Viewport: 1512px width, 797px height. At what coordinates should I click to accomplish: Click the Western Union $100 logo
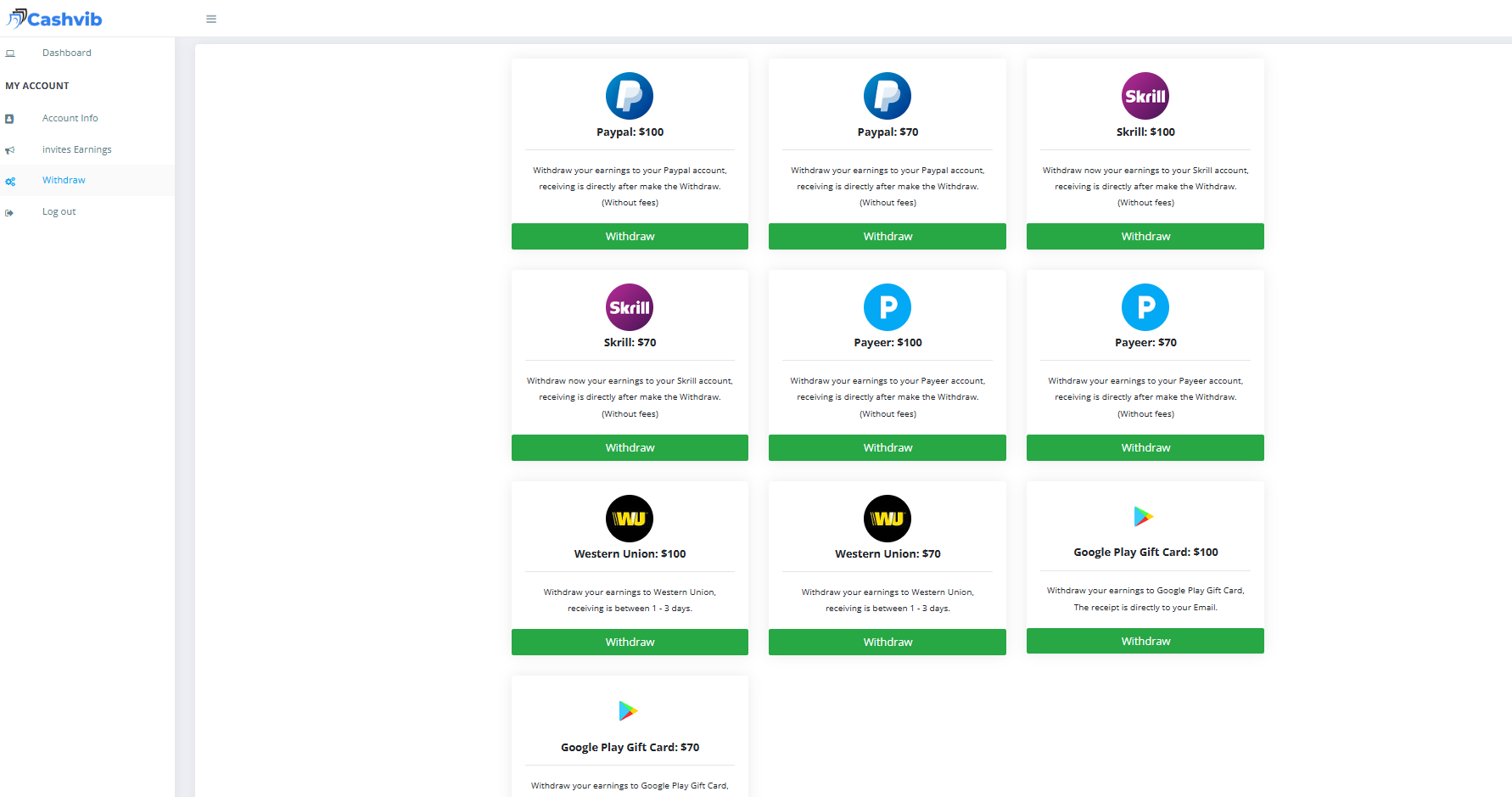point(630,519)
